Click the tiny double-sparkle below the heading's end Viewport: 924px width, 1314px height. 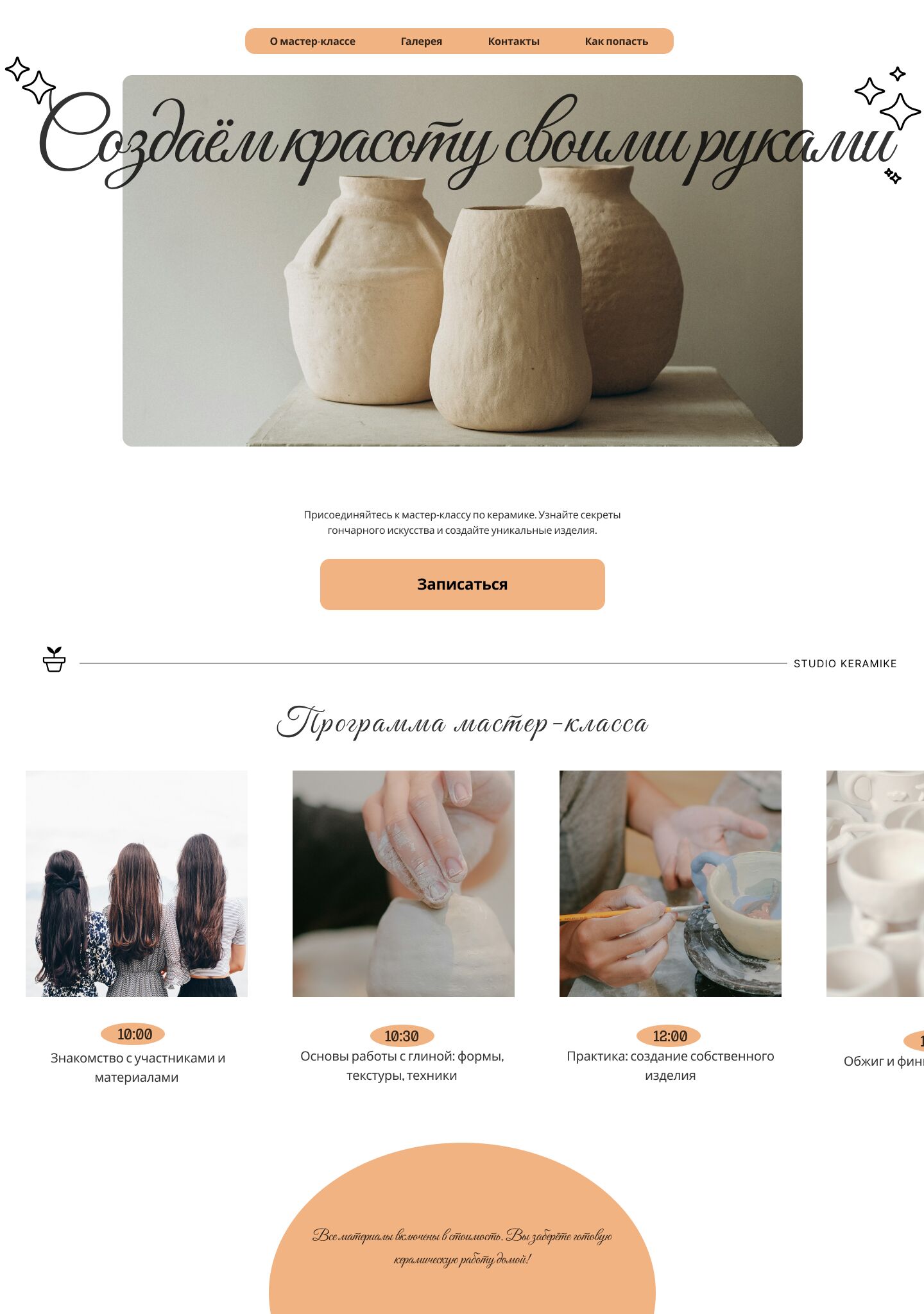(893, 176)
